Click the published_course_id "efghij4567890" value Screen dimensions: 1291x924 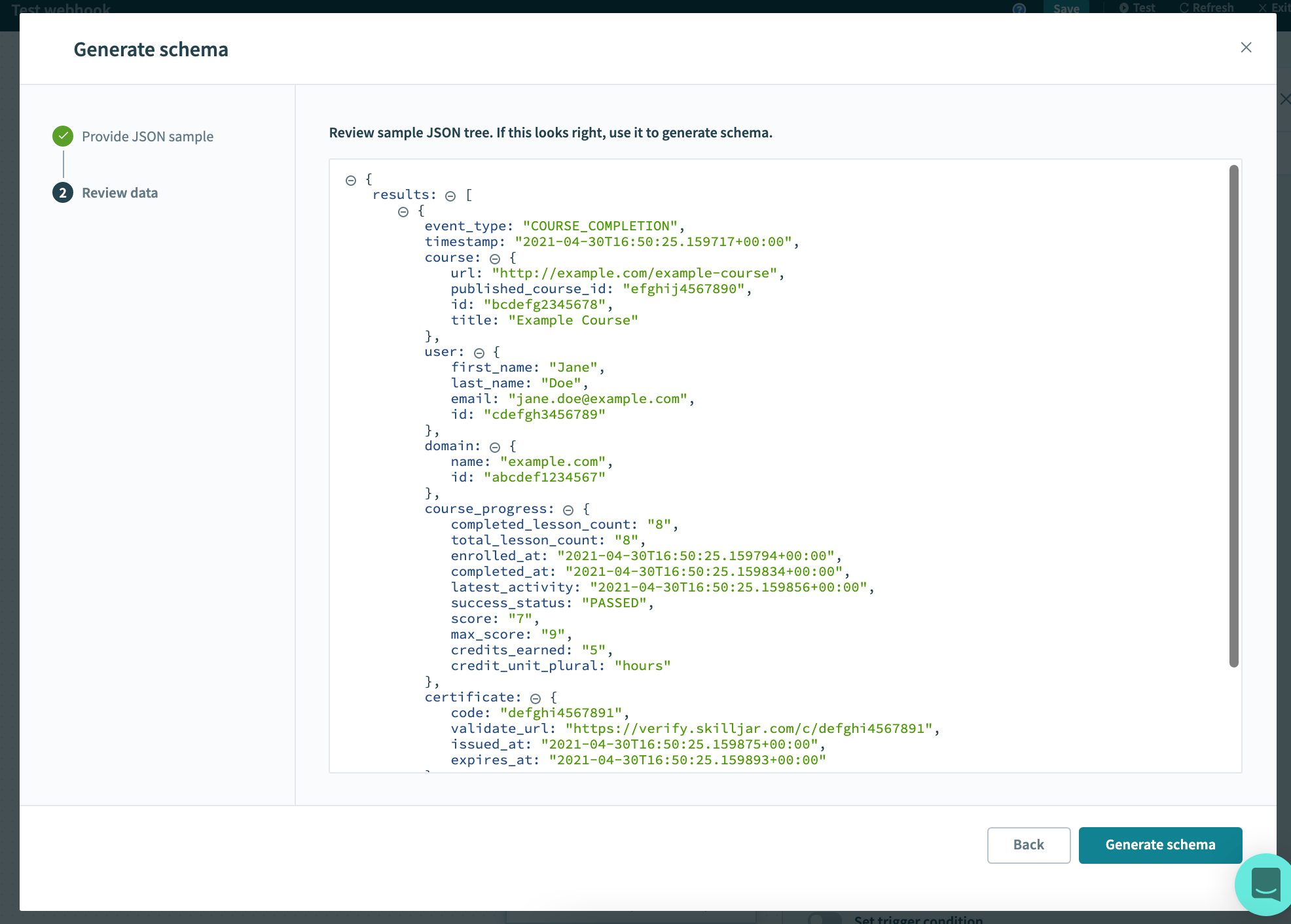tap(683, 289)
